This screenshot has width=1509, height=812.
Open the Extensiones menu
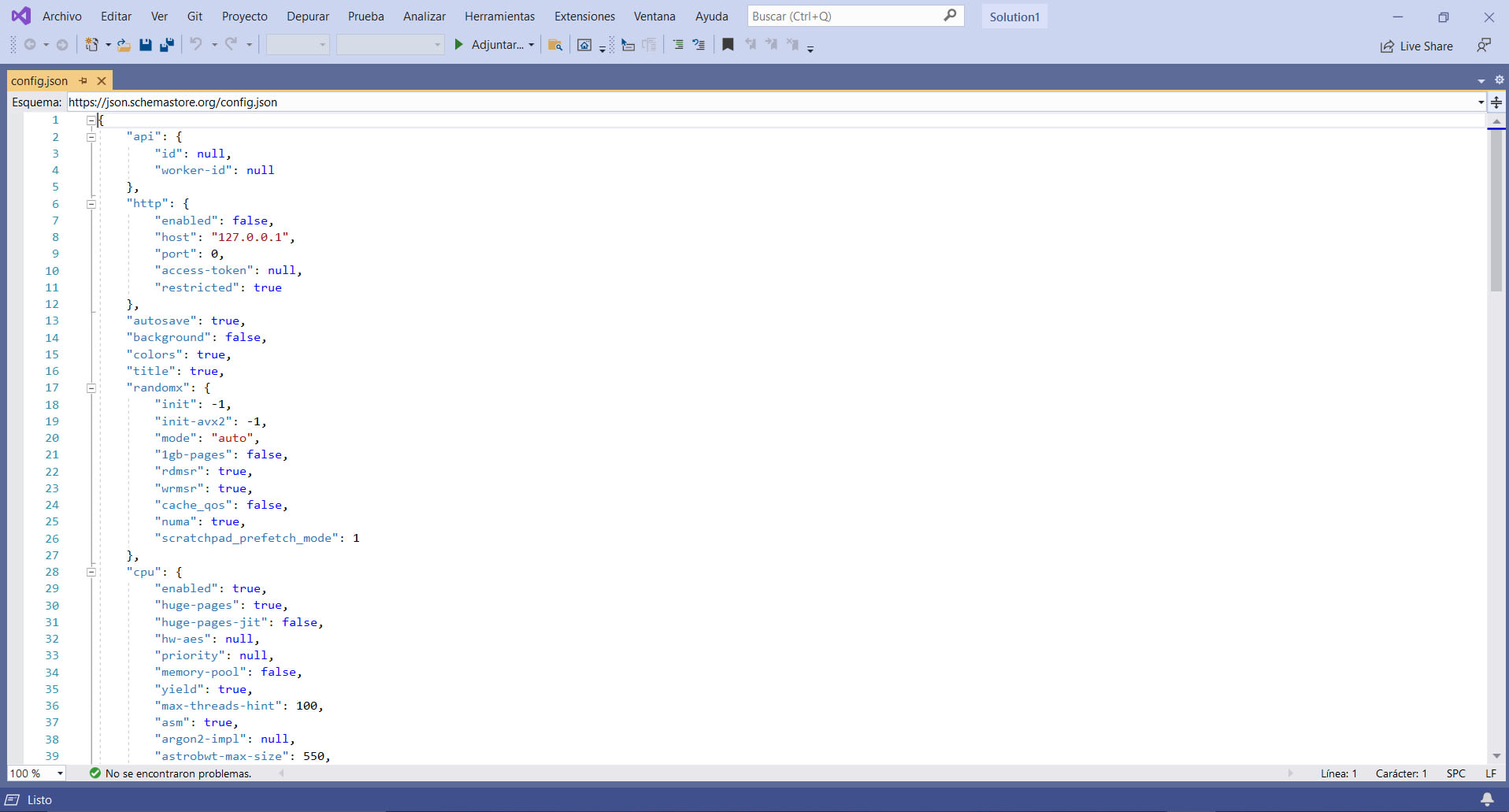pyautogui.click(x=584, y=16)
